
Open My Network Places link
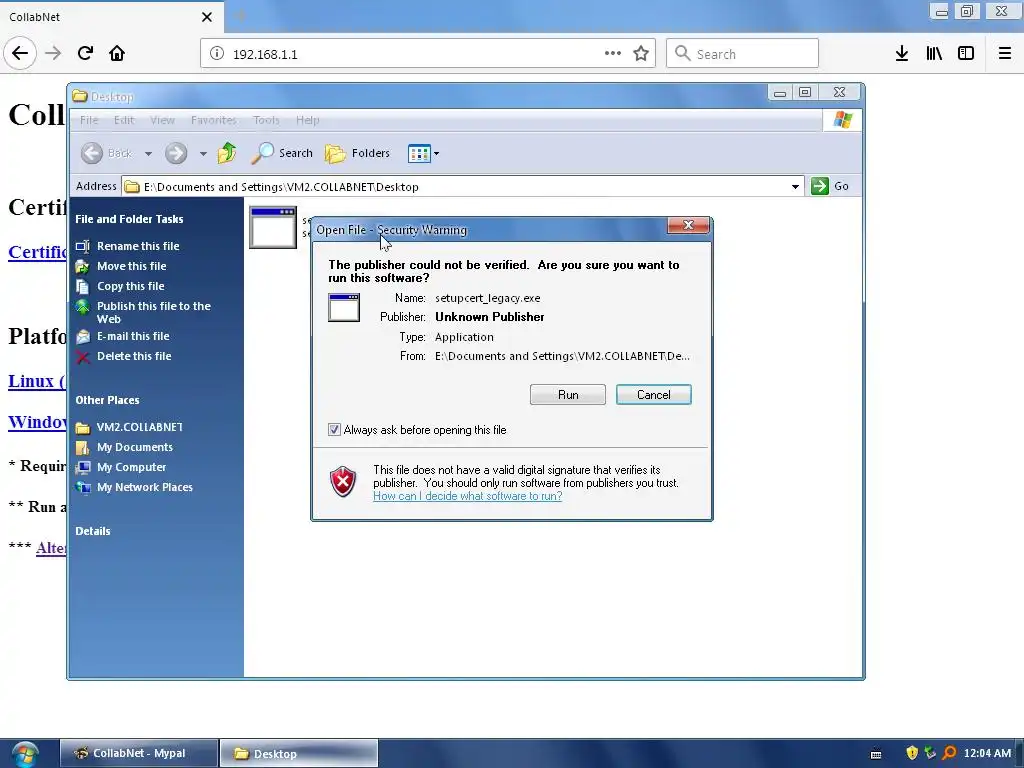144,487
